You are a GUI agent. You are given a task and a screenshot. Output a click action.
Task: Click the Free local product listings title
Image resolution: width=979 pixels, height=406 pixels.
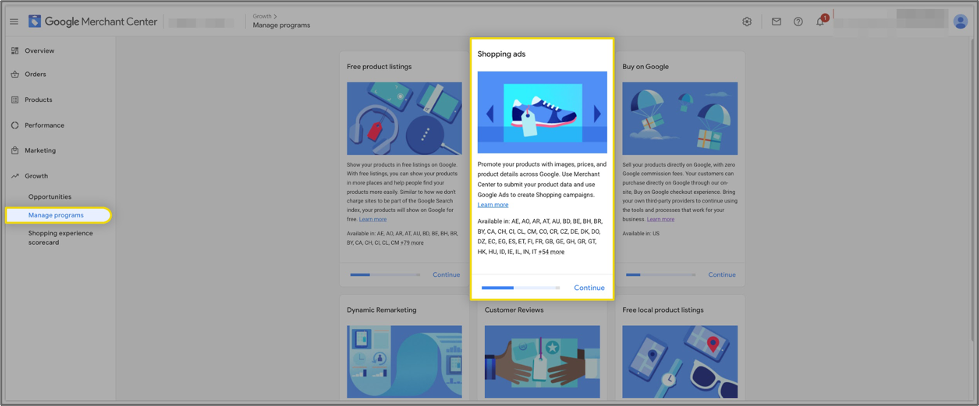(x=663, y=310)
